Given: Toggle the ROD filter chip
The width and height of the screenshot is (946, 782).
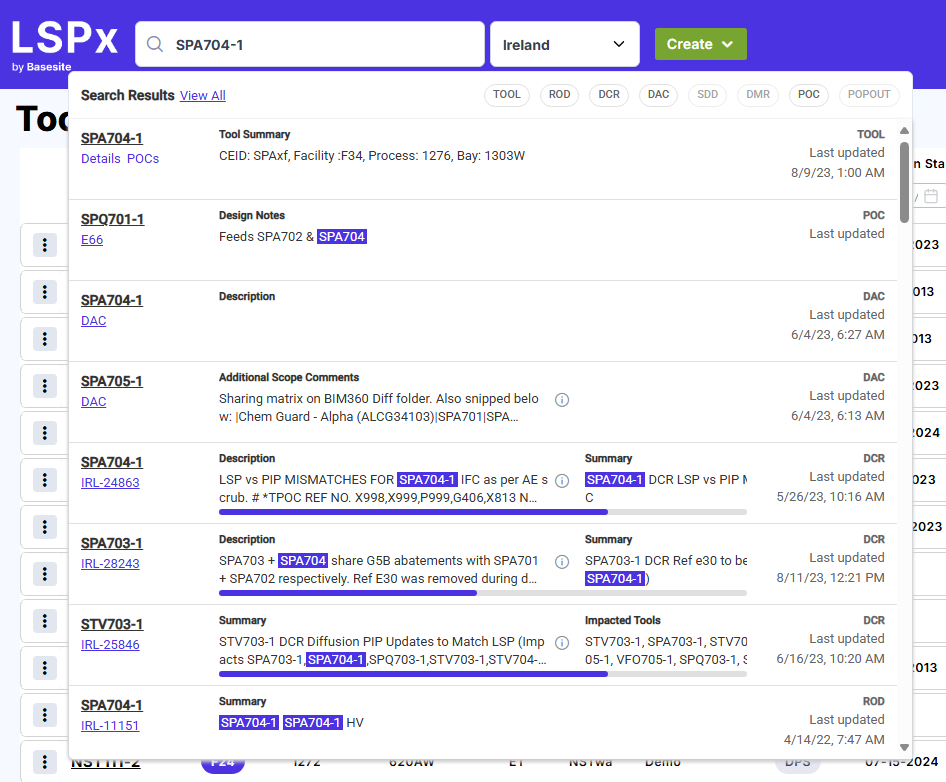Looking at the screenshot, I should point(559,95).
